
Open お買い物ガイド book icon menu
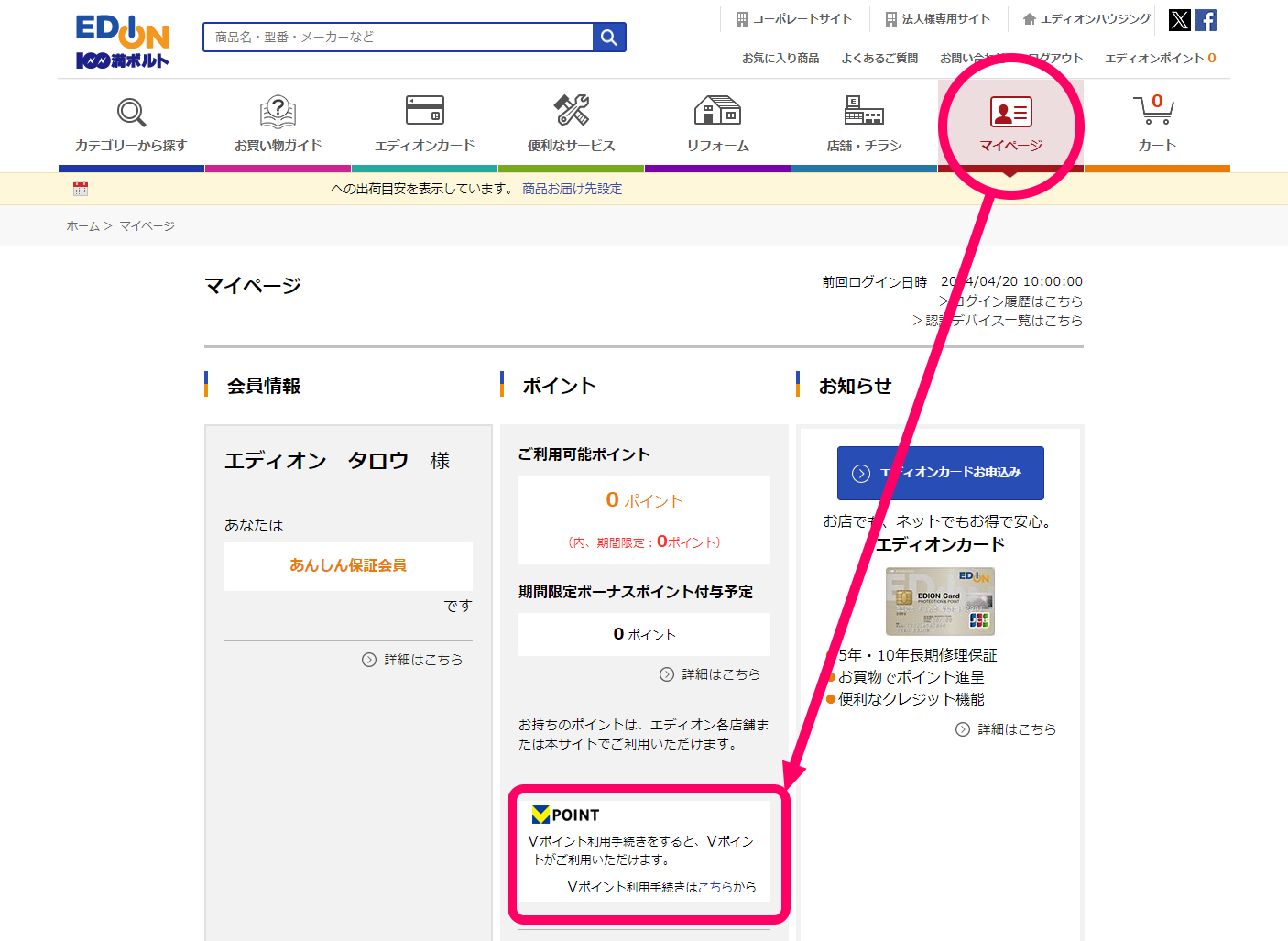click(278, 126)
